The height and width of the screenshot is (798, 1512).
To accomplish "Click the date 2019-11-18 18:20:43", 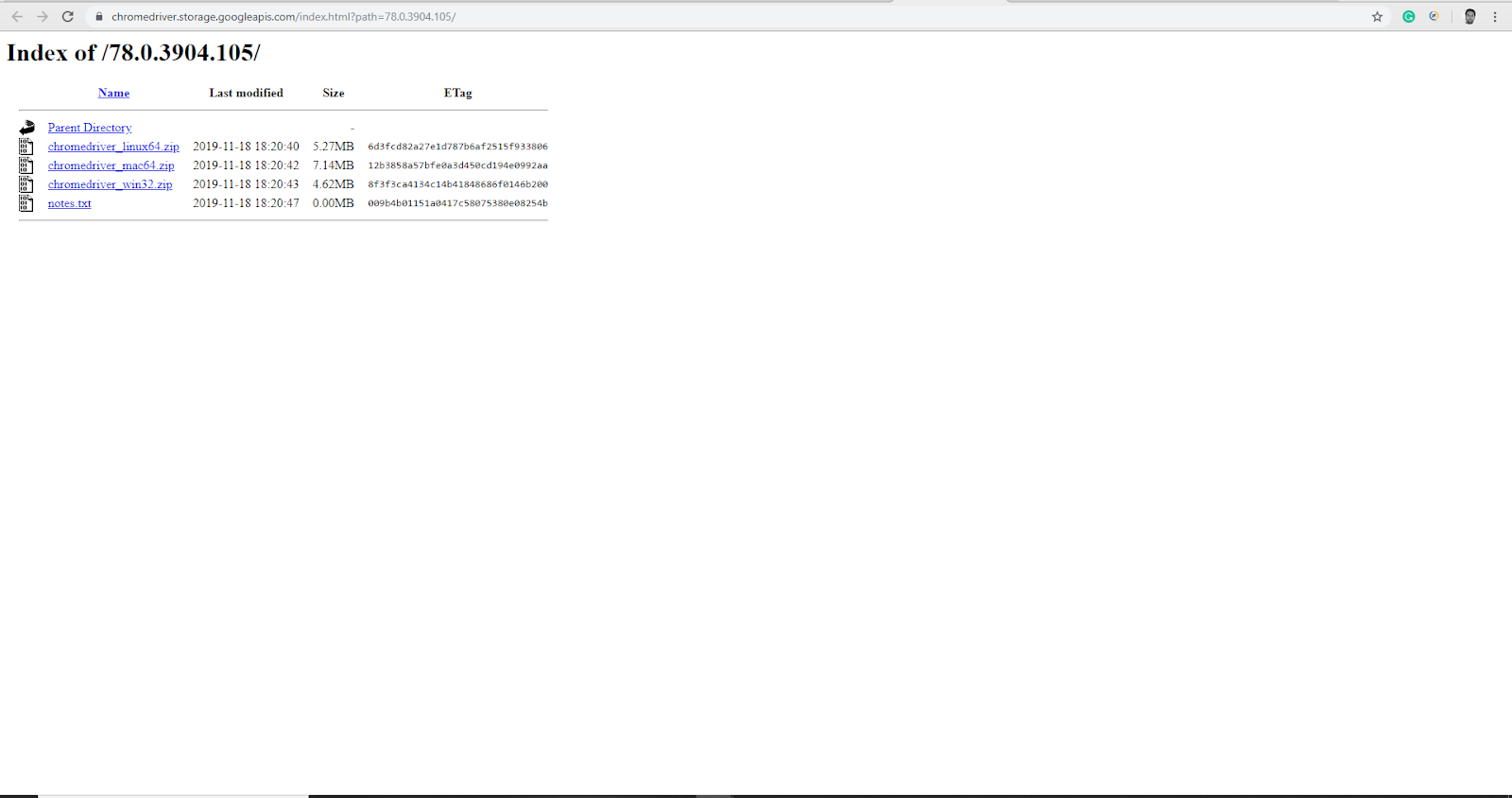I will (246, 184).
